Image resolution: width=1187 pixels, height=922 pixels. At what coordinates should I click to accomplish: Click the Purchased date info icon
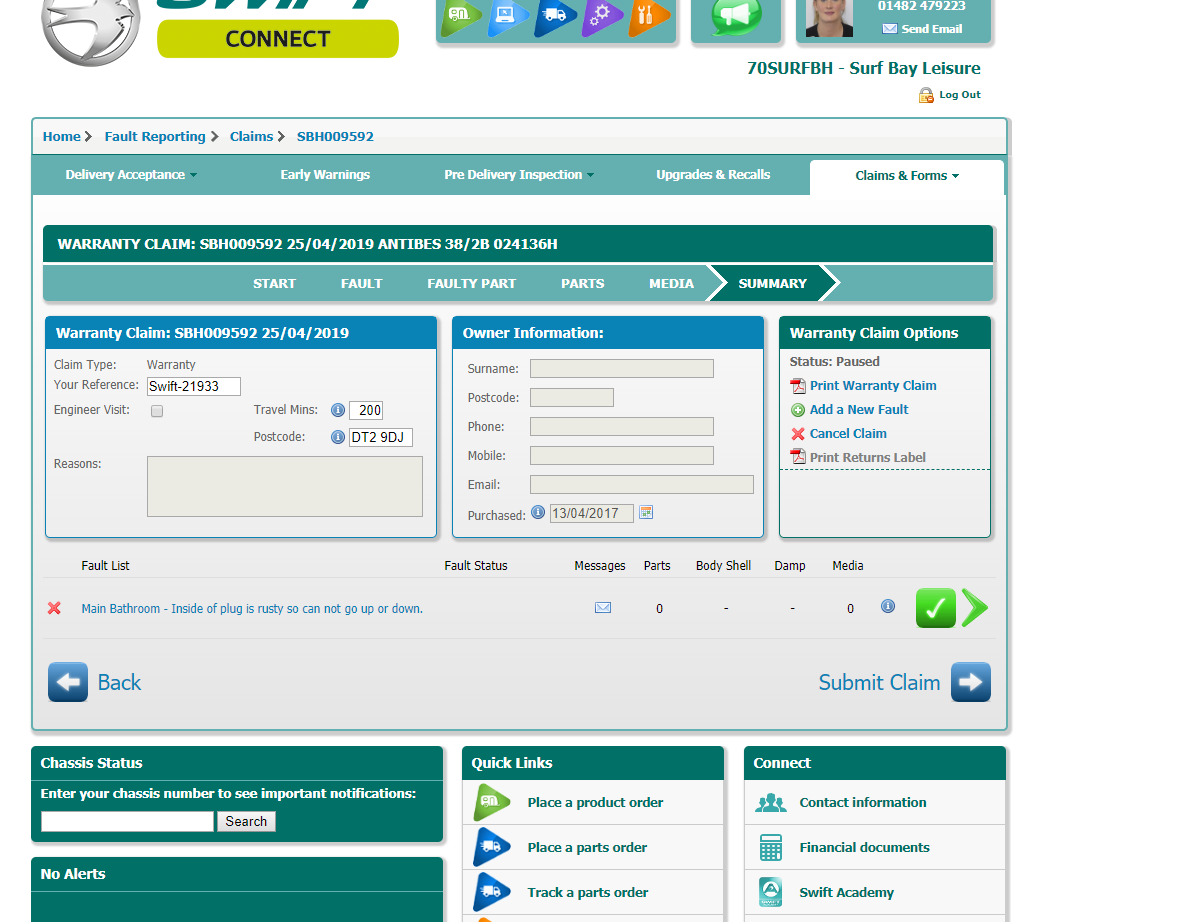click(x=537, y=512)
